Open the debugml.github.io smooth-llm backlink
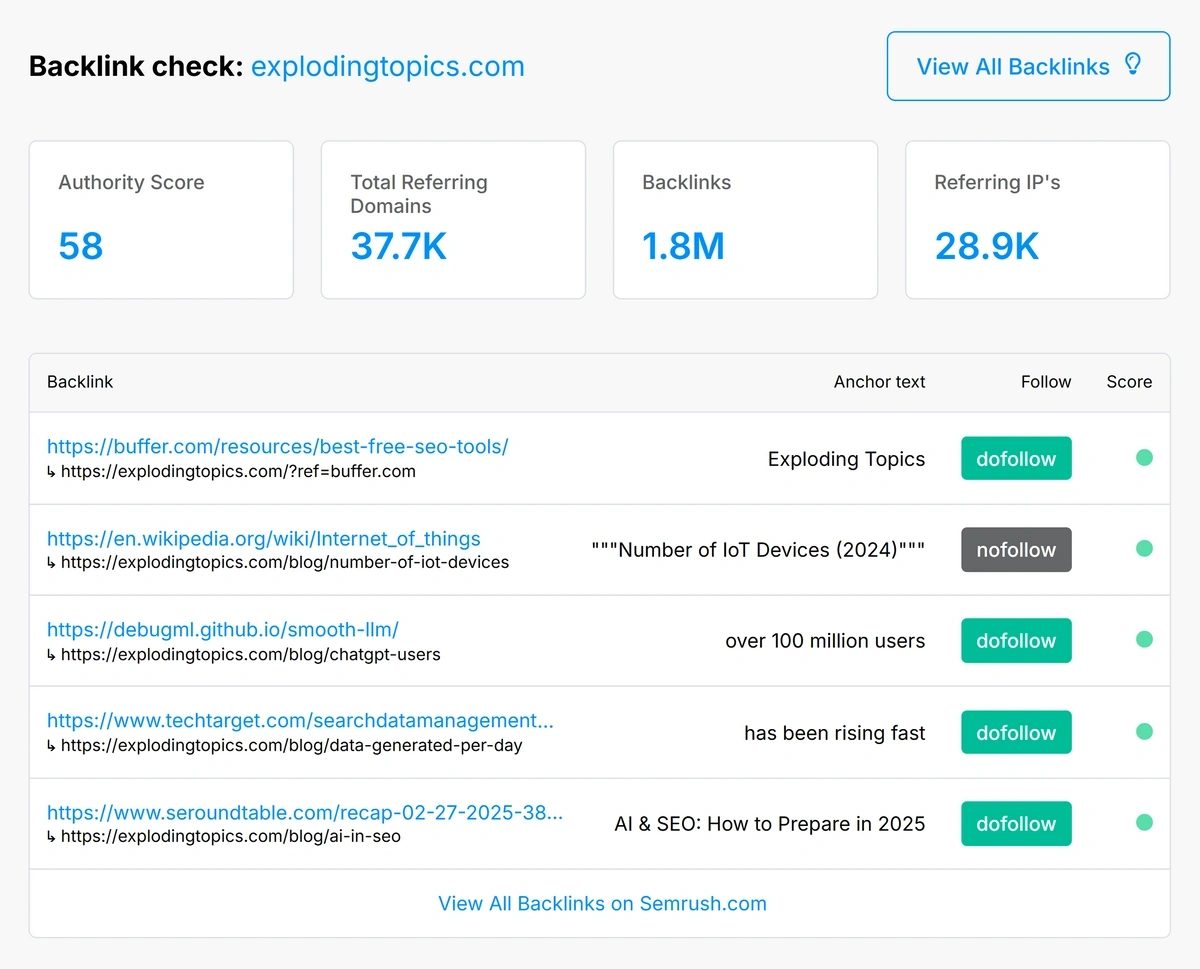 (x=223, y=630)
